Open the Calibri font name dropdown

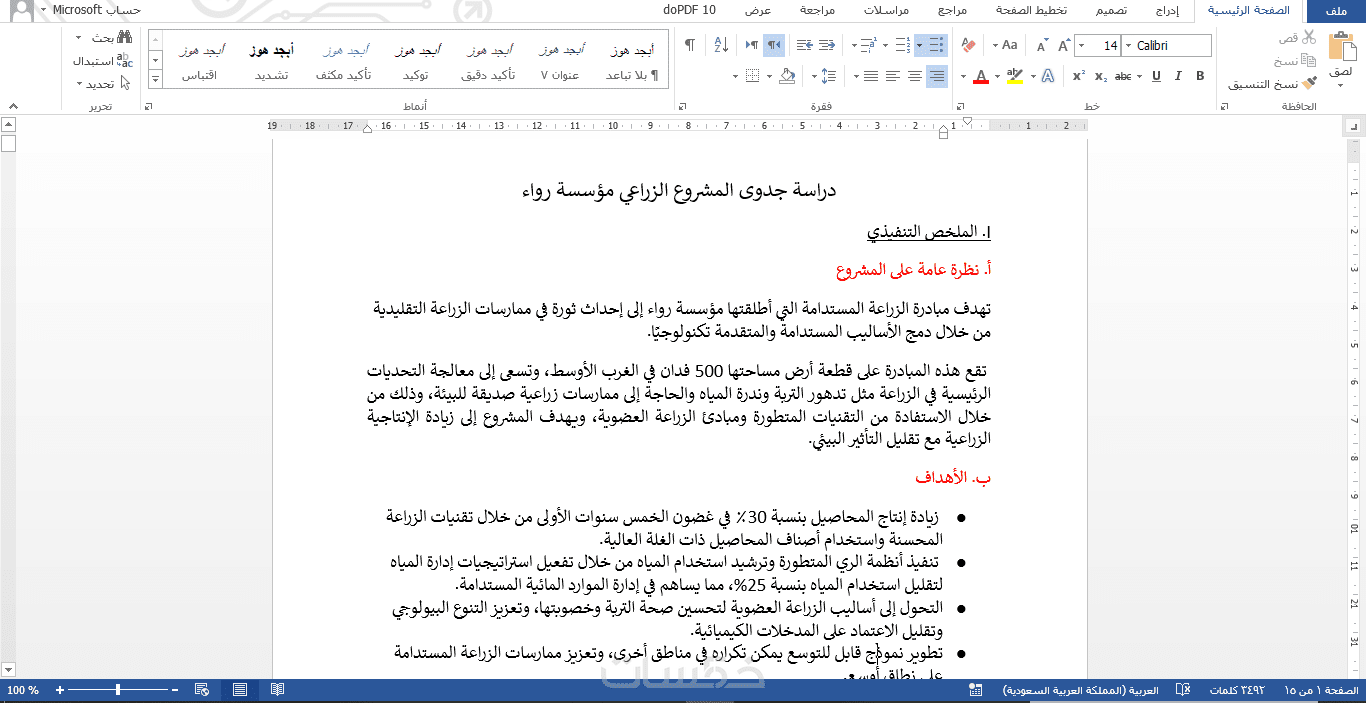[1127, 45]
